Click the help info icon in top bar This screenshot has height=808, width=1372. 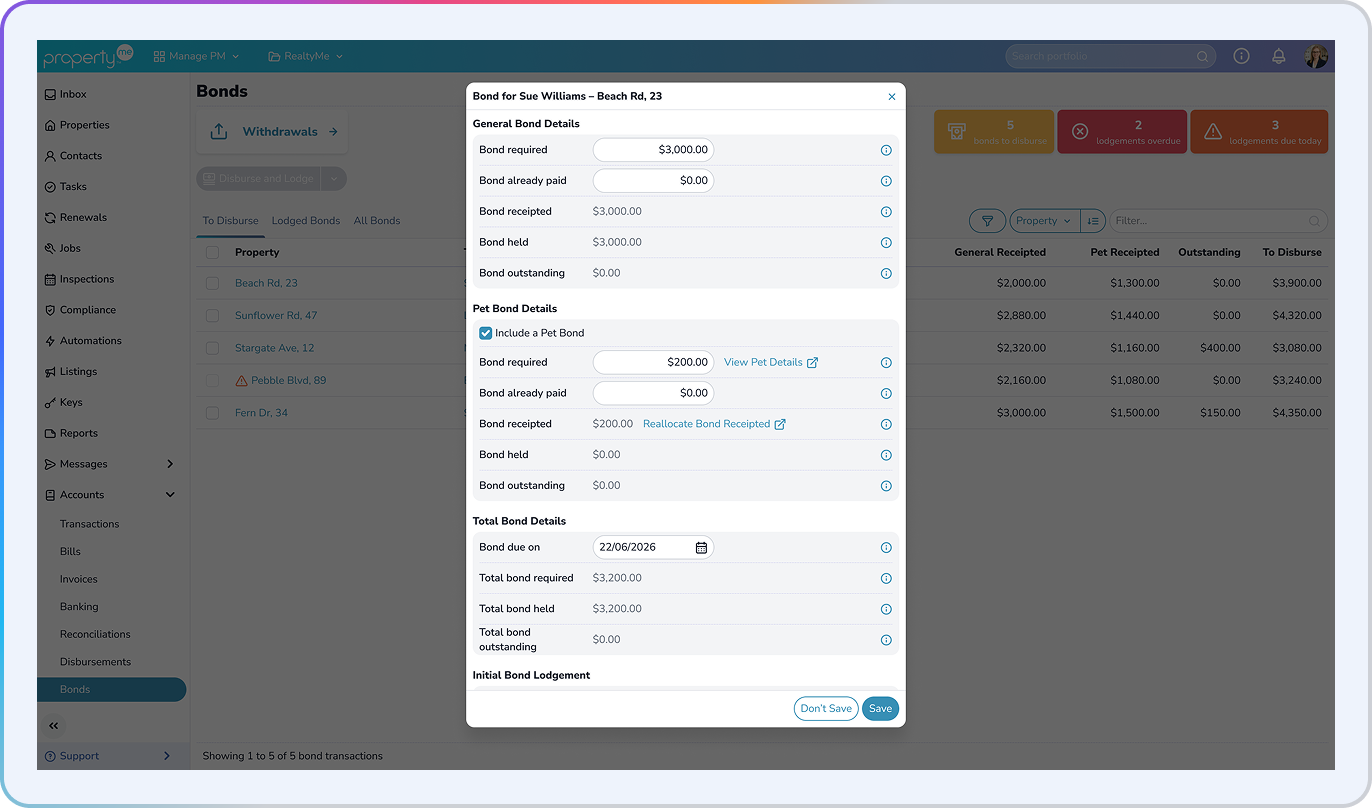coord(1241,56)
